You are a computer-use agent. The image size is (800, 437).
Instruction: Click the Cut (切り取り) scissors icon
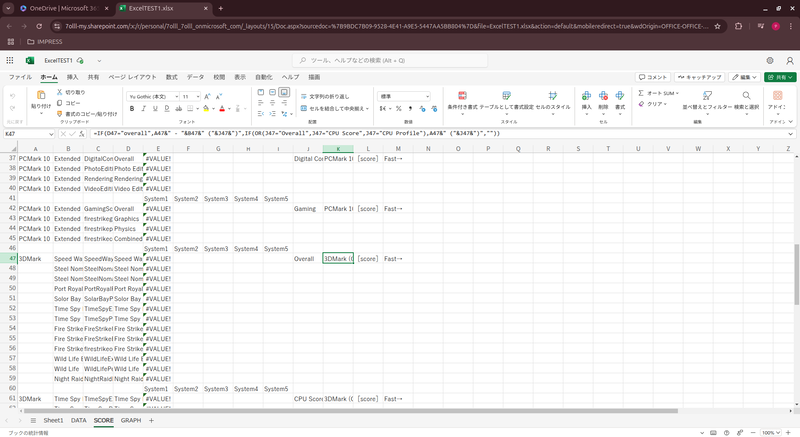pyautogui.click(x=59, y=92)
